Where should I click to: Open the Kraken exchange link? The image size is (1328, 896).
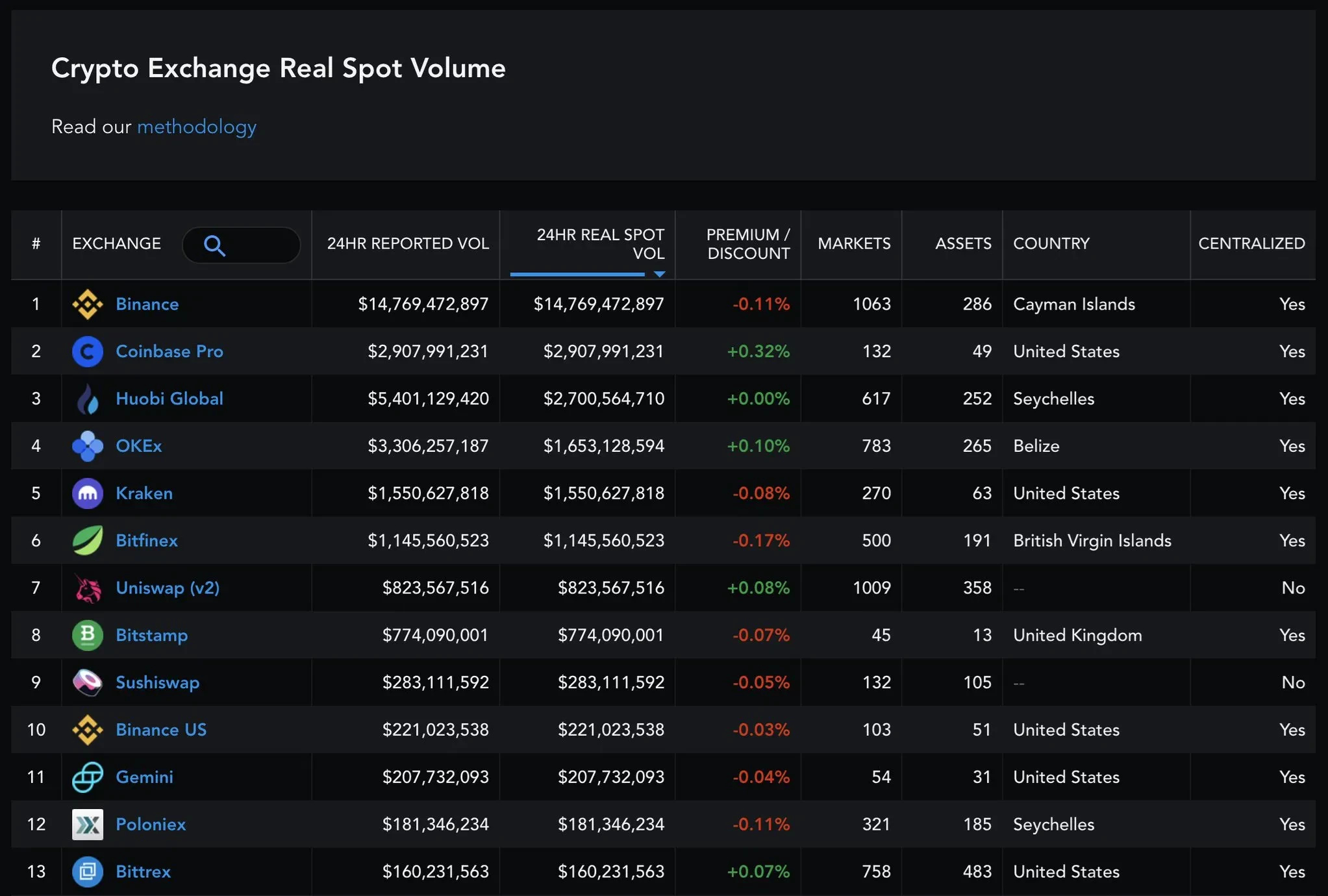pos(144,493)
